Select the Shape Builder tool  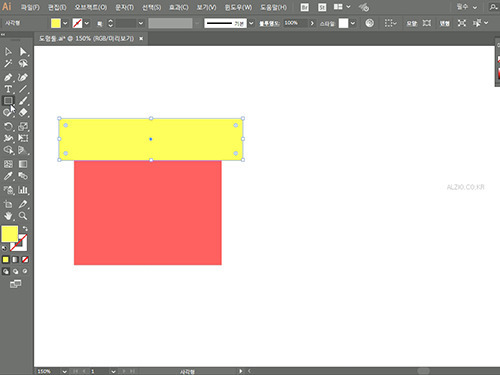coord(8,150)
